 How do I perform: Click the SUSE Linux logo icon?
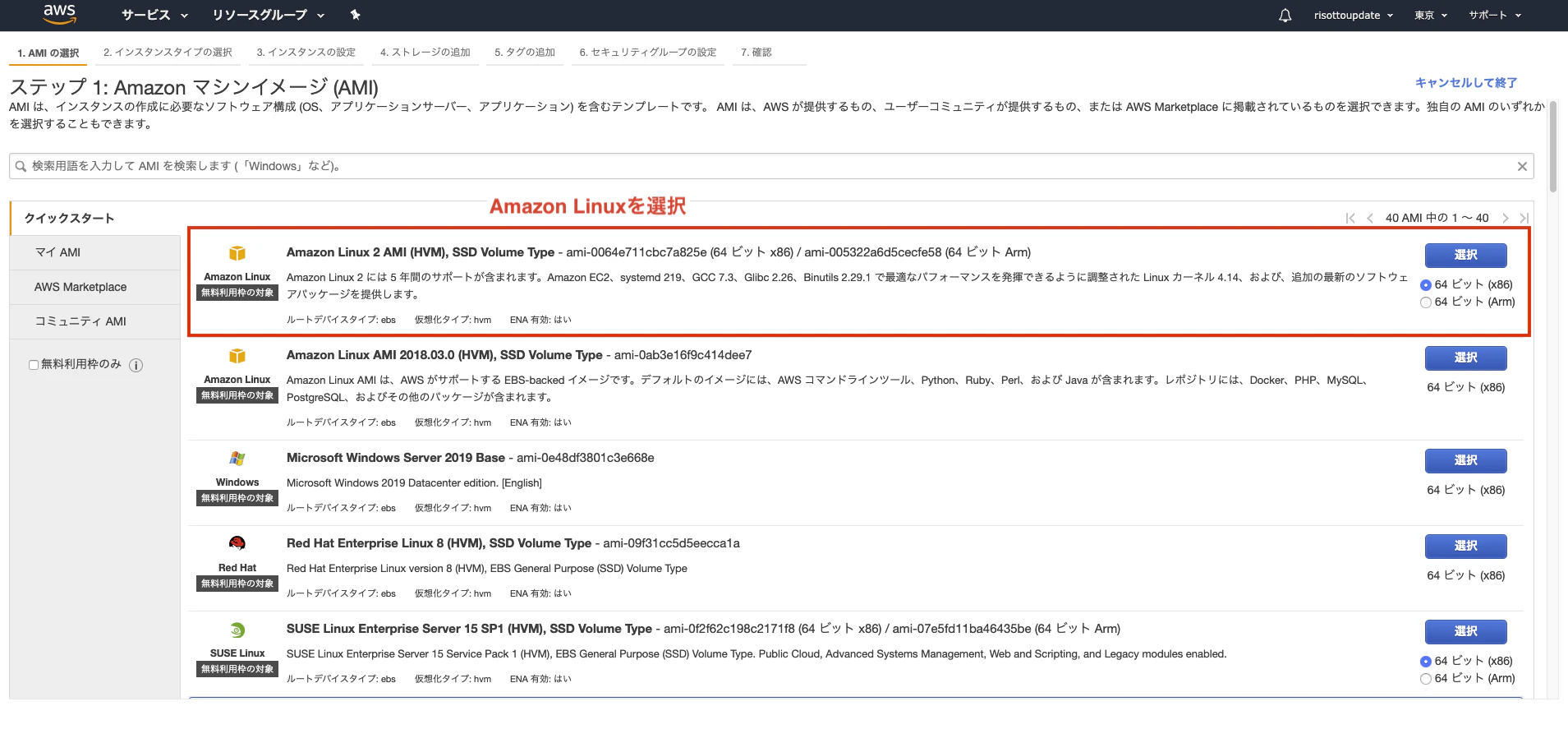click(237, 630)
